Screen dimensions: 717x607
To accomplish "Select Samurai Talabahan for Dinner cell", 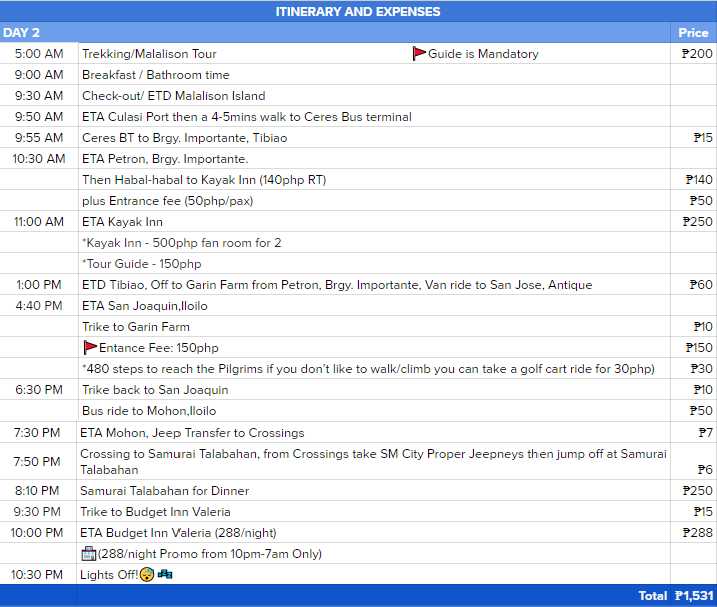I will [373, 490].
